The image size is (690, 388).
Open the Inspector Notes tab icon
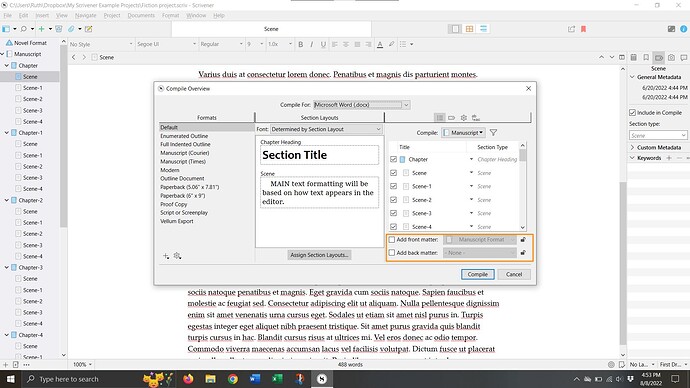pos(634,58)
